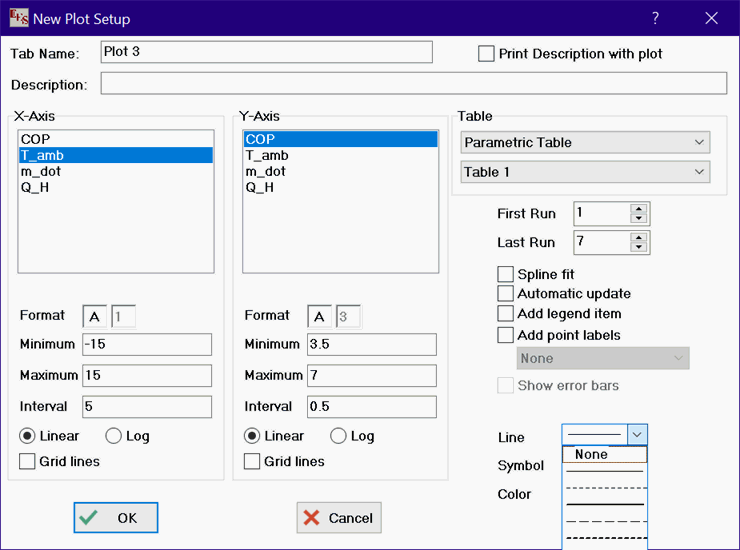
Task: Check Add legend item
Action: coord(506,314)
